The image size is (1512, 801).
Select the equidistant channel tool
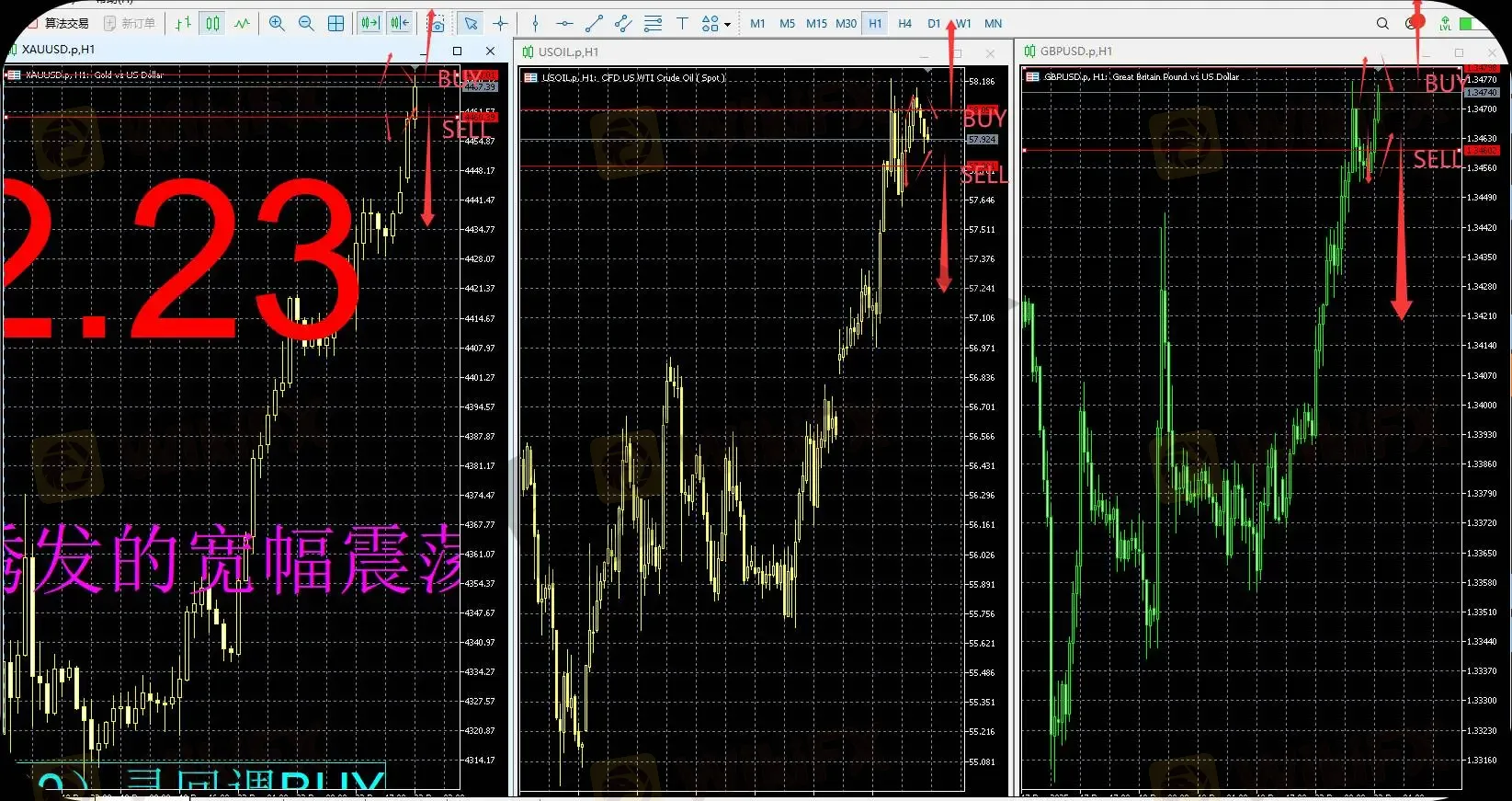click(x=623, y=24)
